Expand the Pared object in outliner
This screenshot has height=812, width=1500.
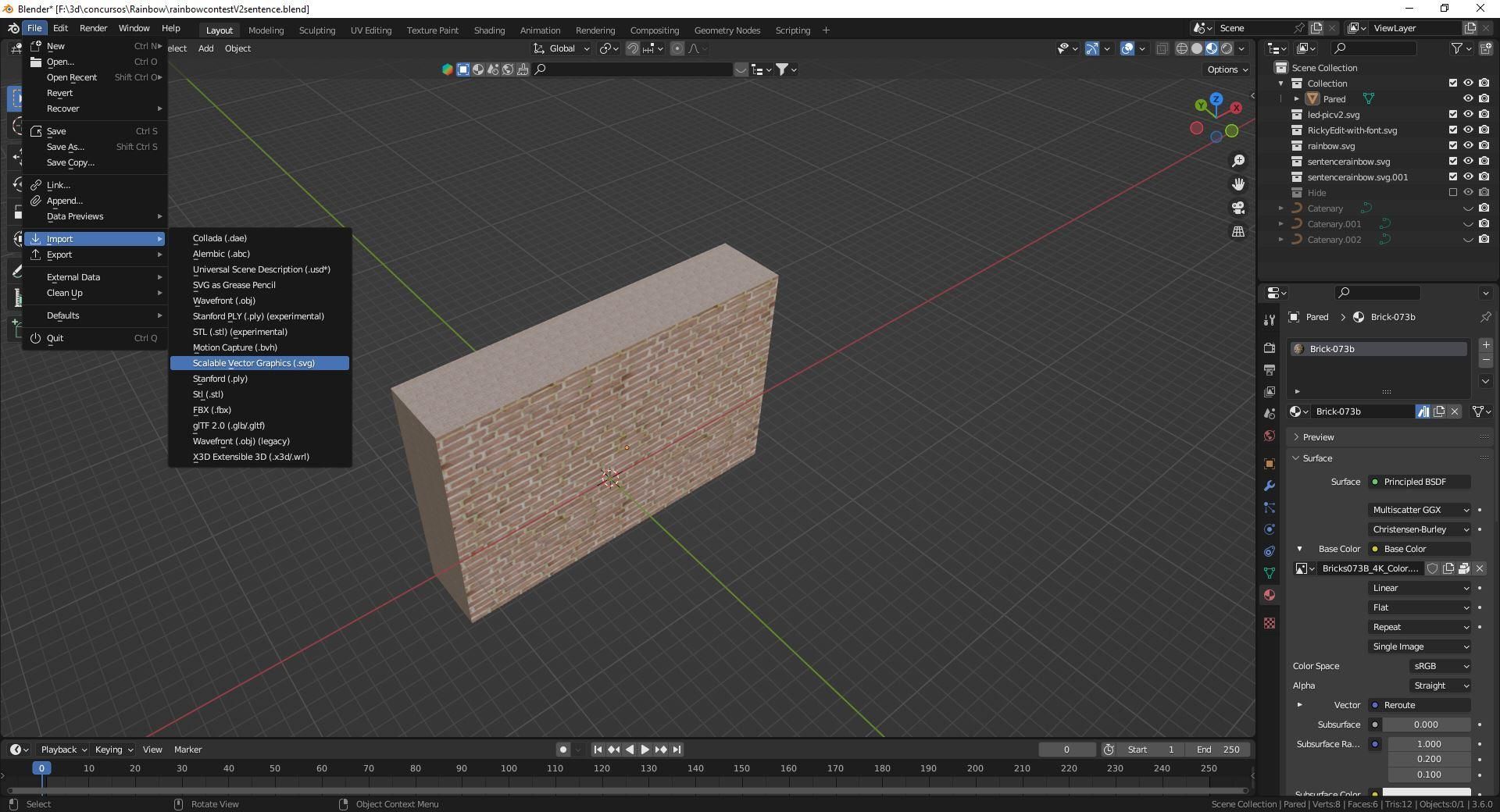pos(1296,99)
